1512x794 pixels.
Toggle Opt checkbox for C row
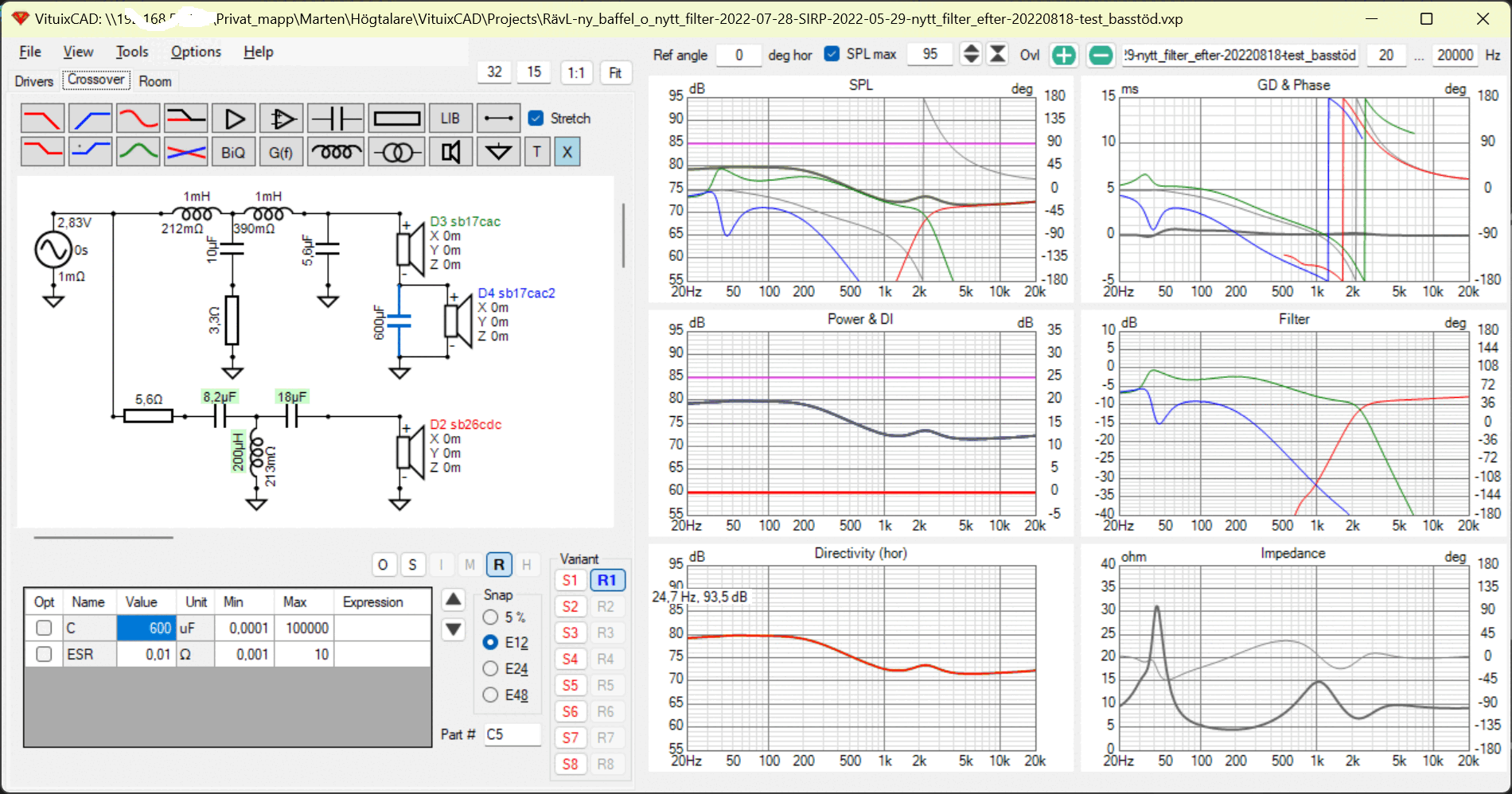pos(44,628)
